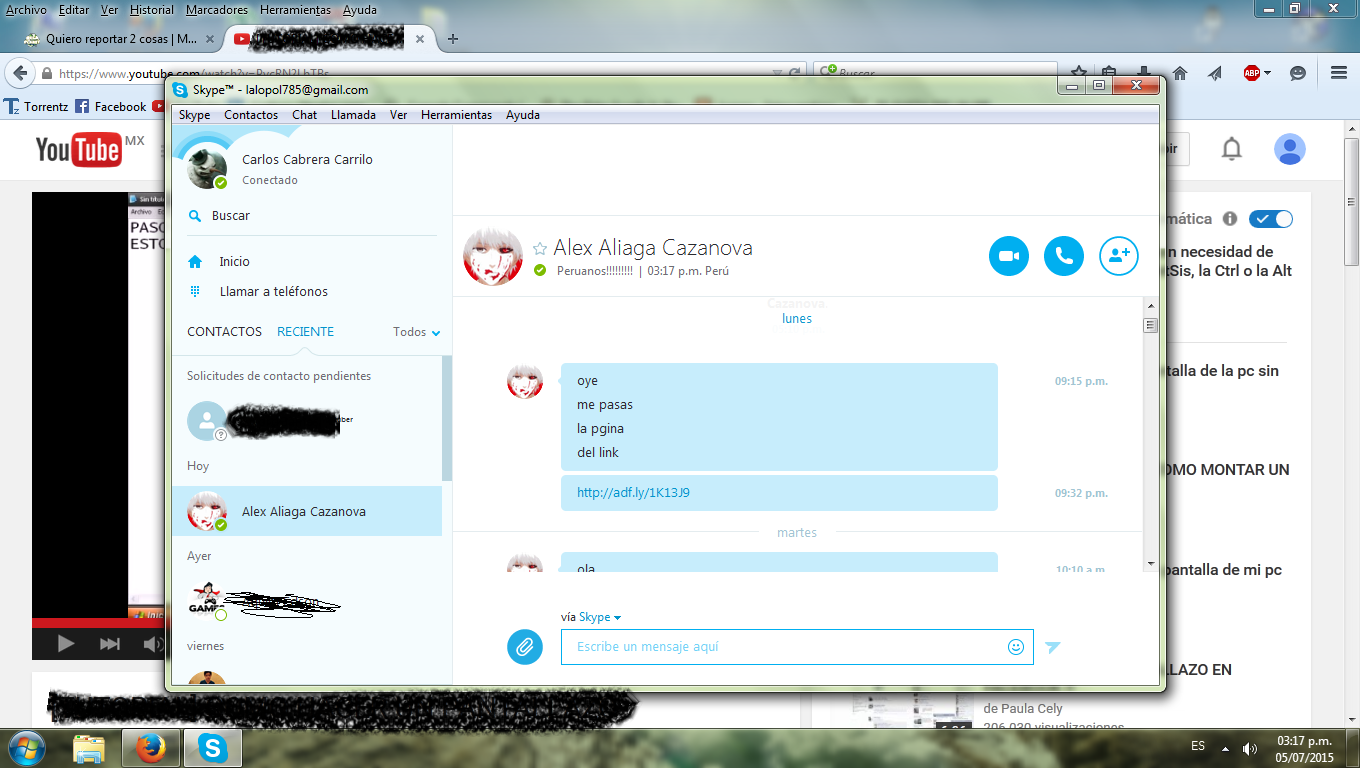The width and height of the screenshot is (1360, 768).
Task: Add Alex Aliaga Cazanova to favorites star
Action: click(x=540, y=248)
